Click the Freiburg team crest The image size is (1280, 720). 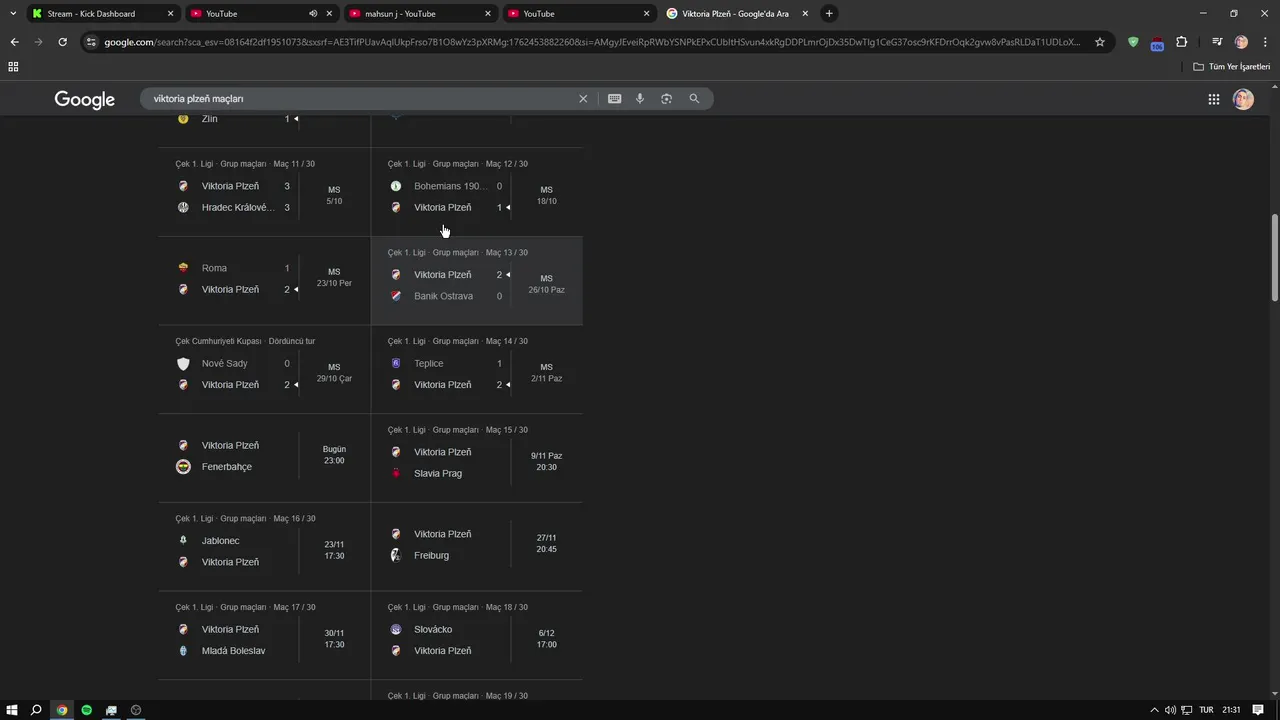(396, 555)
